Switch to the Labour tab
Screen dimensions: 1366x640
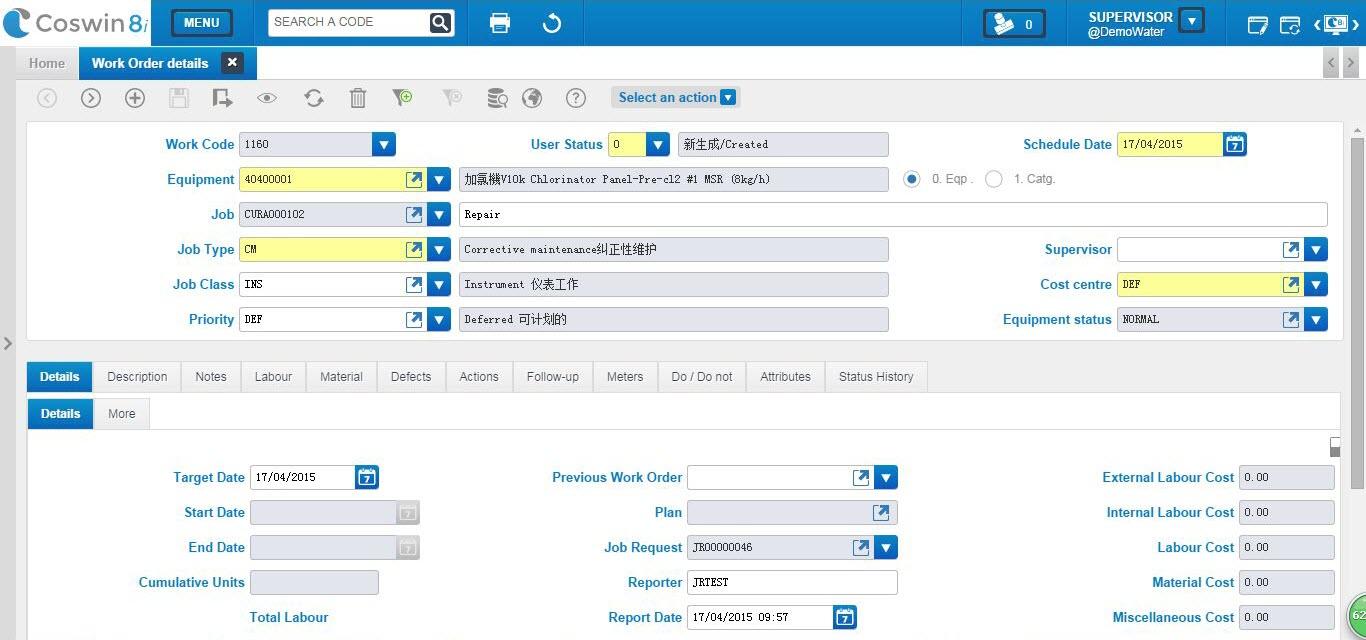click(273, 377)
